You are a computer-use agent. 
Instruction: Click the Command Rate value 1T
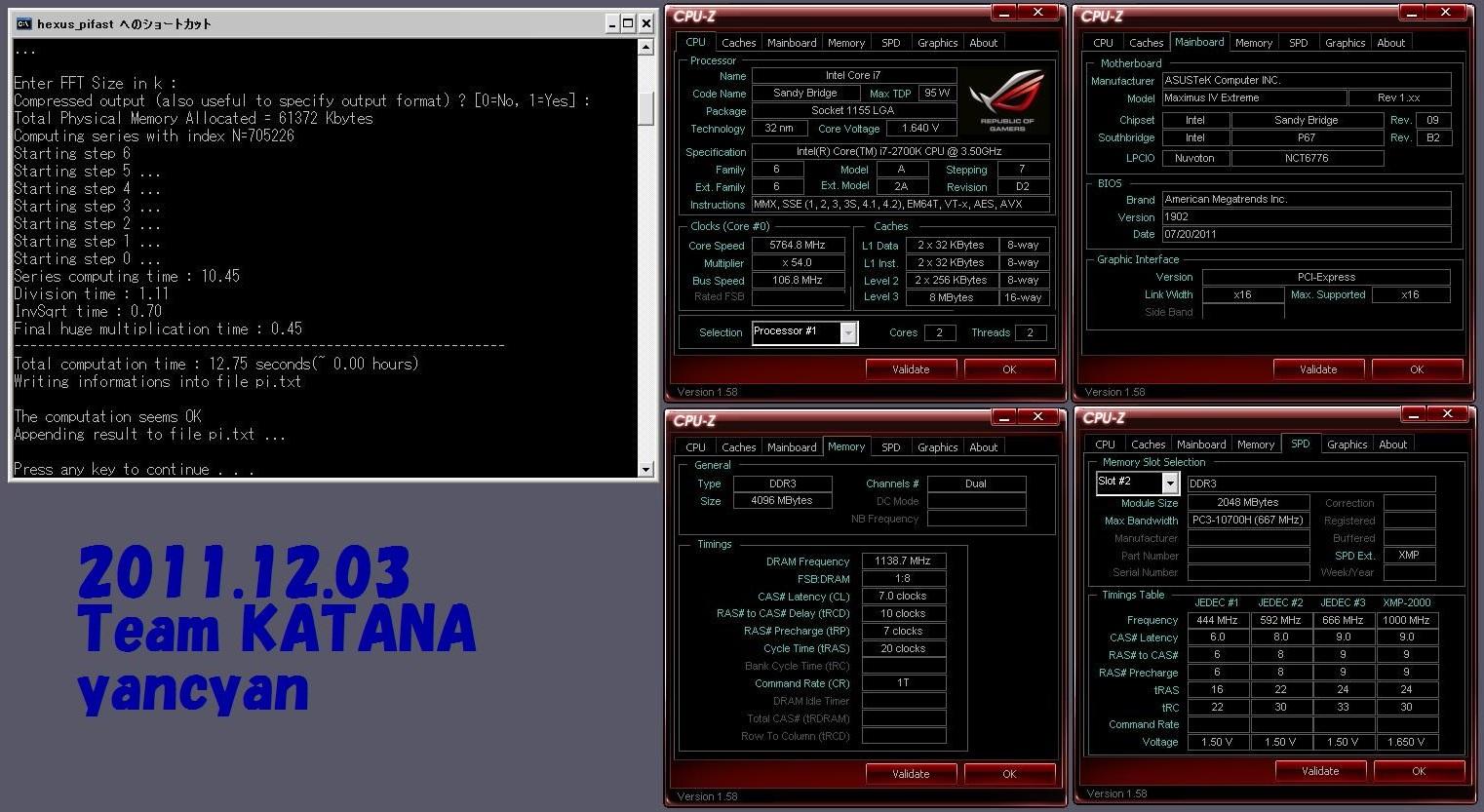(x=904, y=683)
